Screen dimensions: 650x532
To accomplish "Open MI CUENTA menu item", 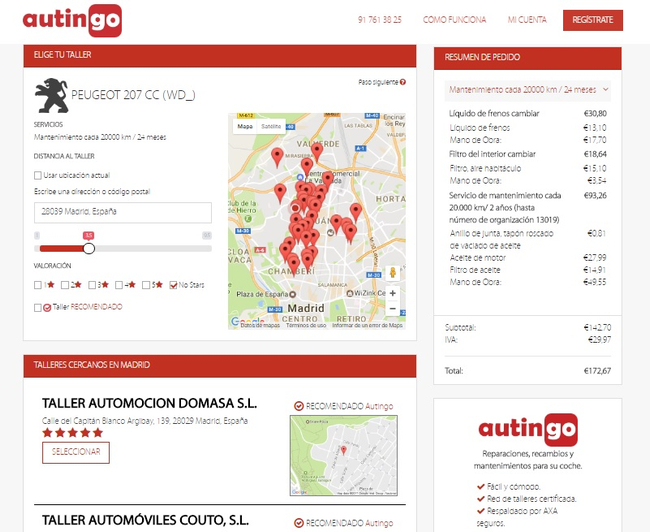I will (527, 20).
